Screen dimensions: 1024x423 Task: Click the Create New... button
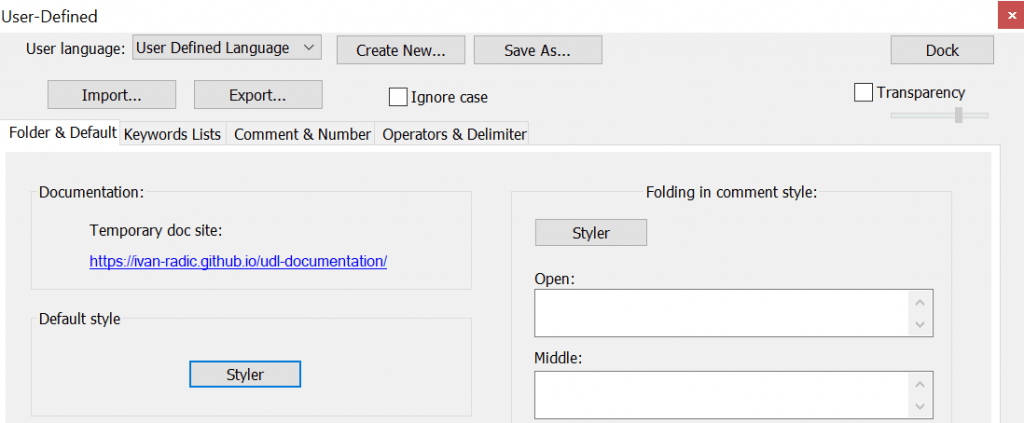(400, 50)
